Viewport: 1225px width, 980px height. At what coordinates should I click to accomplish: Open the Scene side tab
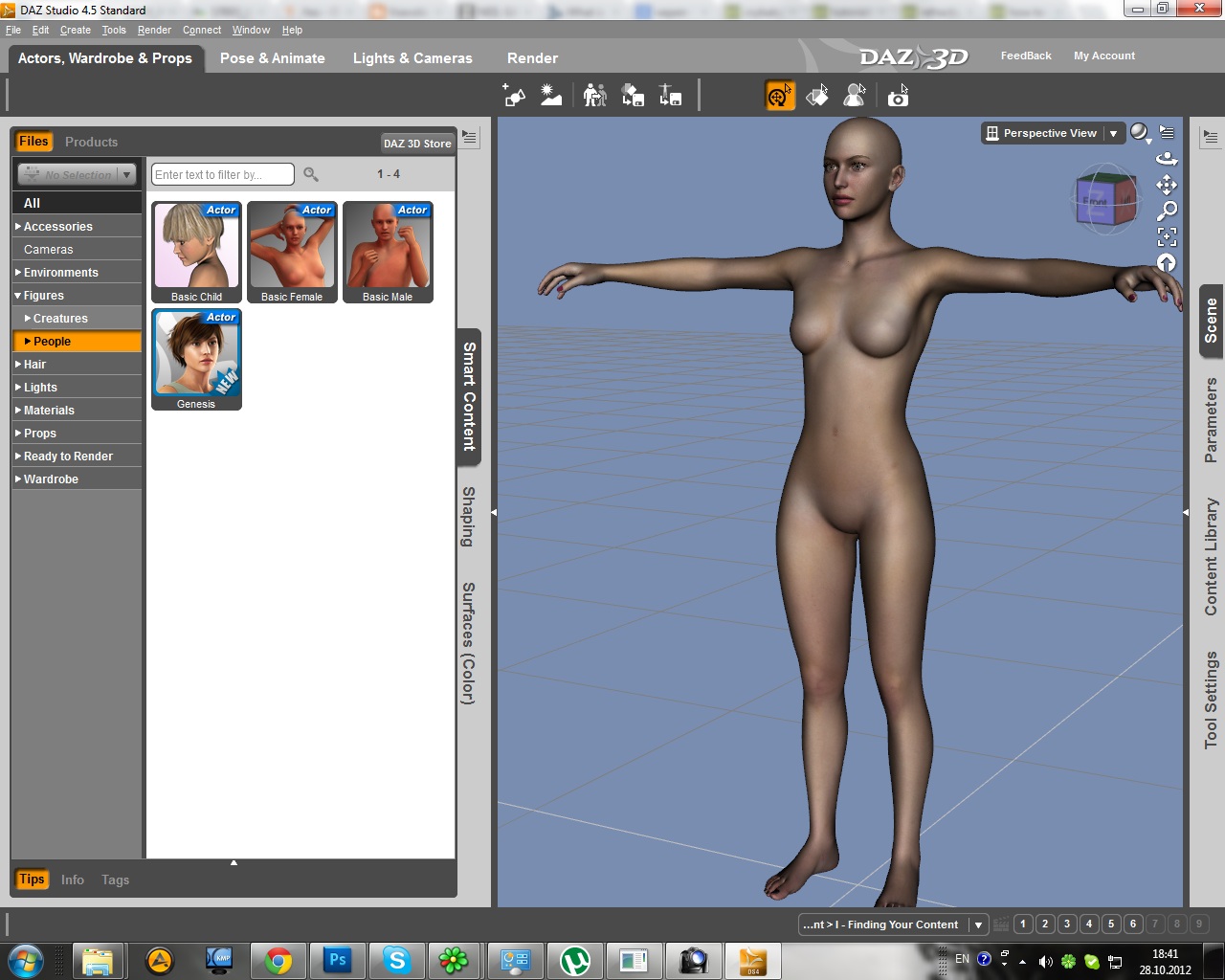click(x=1211, y=321)
